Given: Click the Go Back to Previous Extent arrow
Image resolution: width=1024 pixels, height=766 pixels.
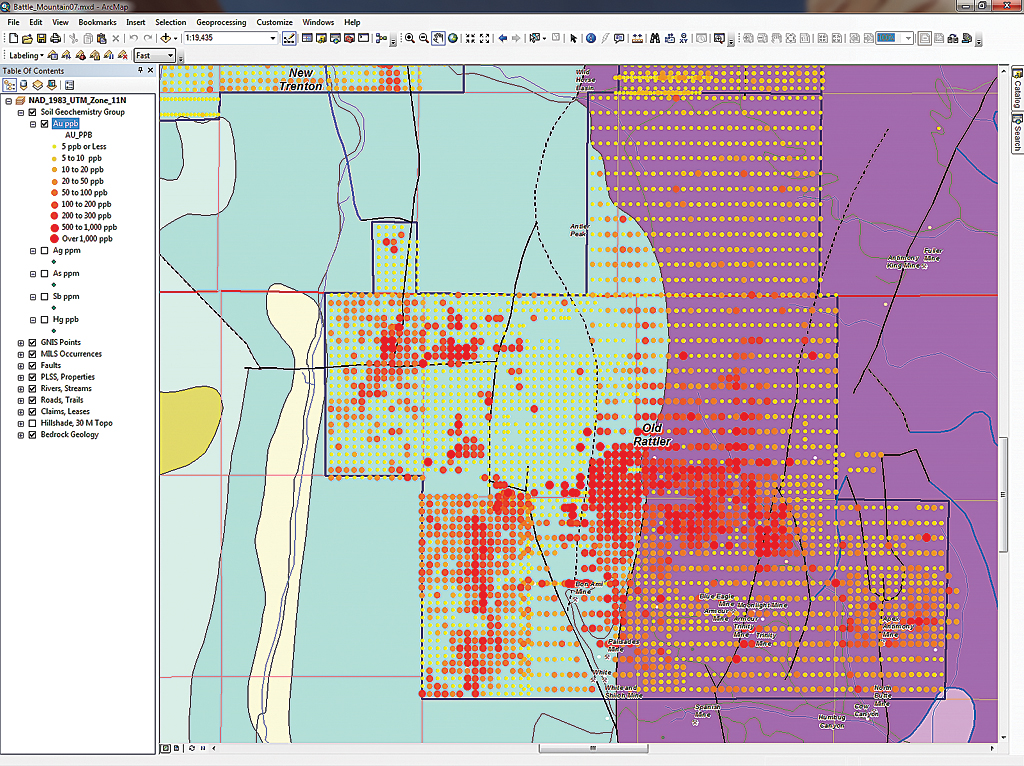Looking at the screenshot, I should tap(501, 38).
